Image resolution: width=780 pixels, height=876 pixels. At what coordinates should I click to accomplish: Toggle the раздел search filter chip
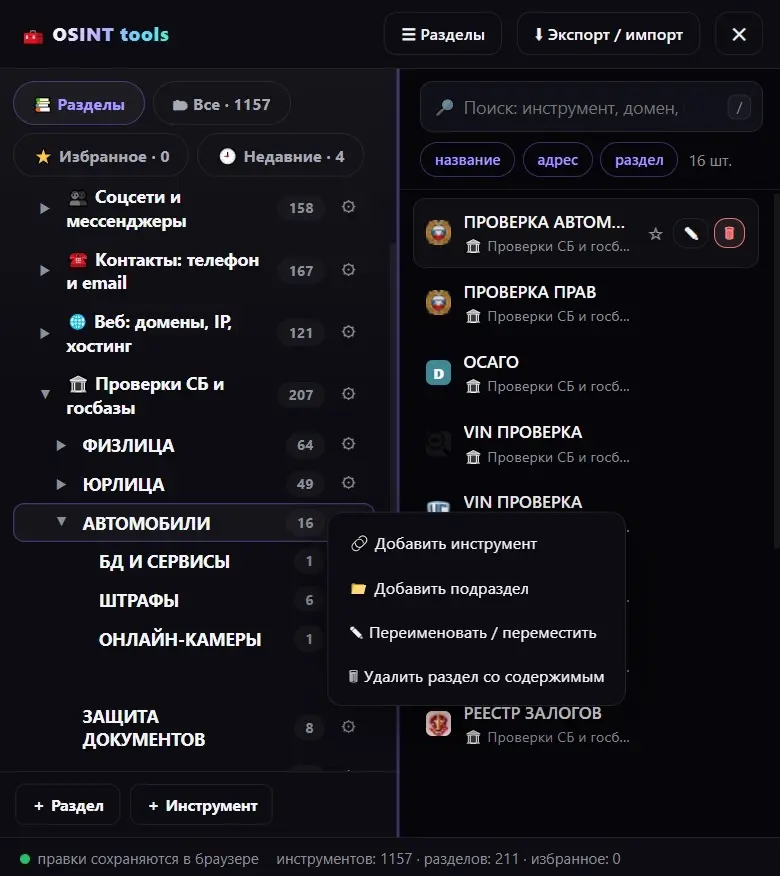click(x=639, y=160)
